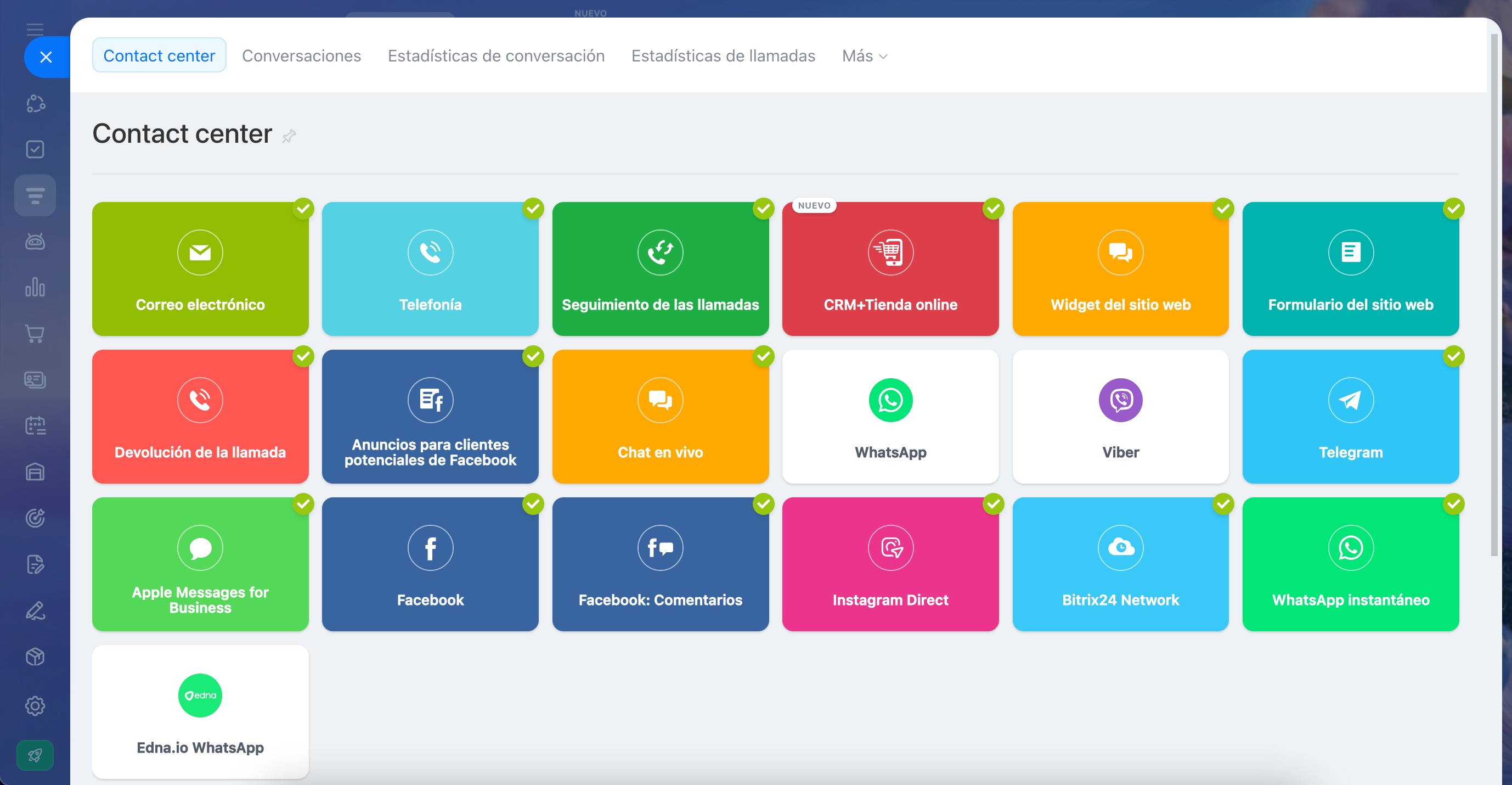Screen dimensions: 1512x785
Task: Click the WhatsApp green logo icon
Action: (890, 400)
